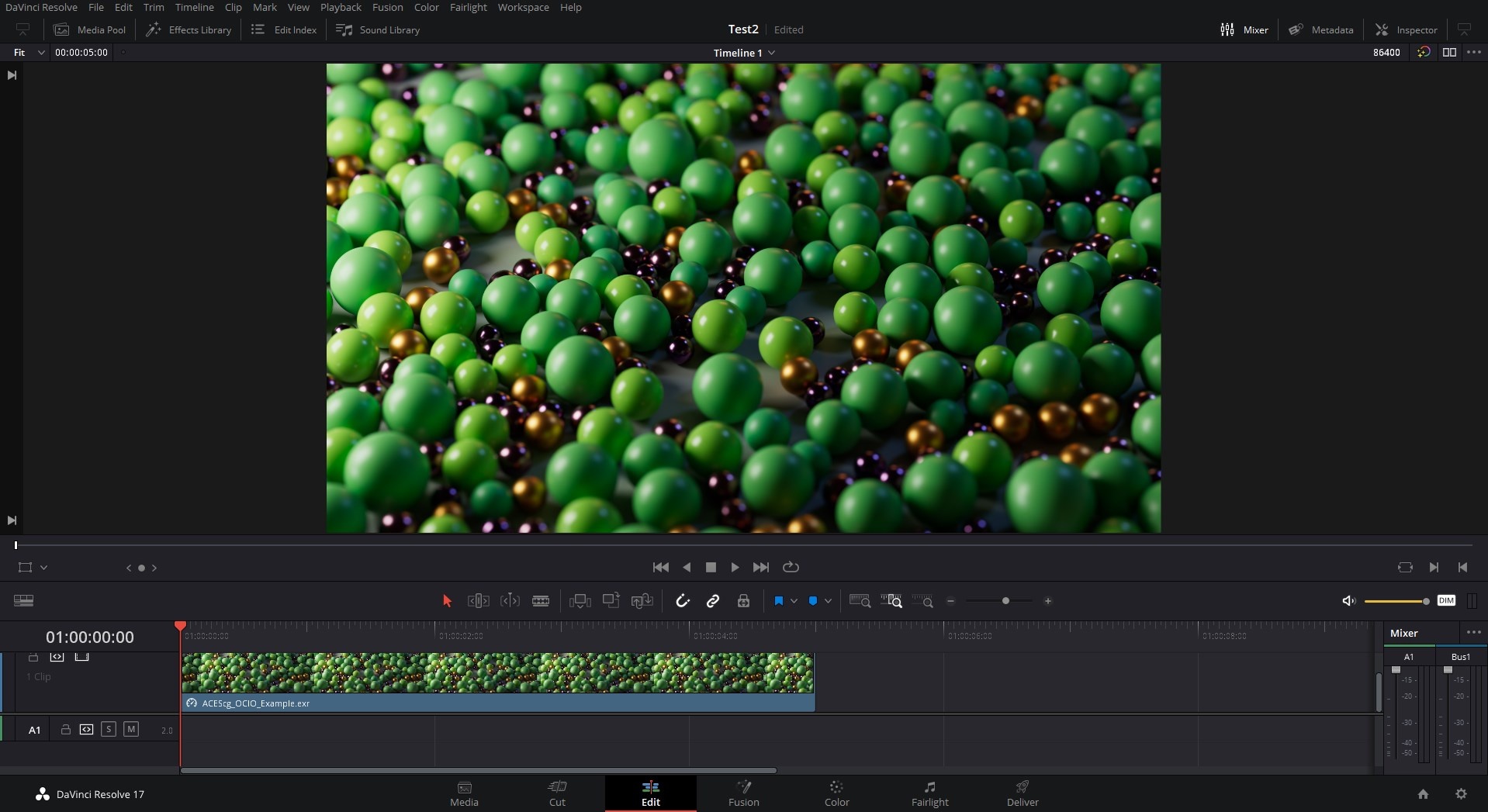
Task: Toggle loop playback icon
Action: point(791,567)
